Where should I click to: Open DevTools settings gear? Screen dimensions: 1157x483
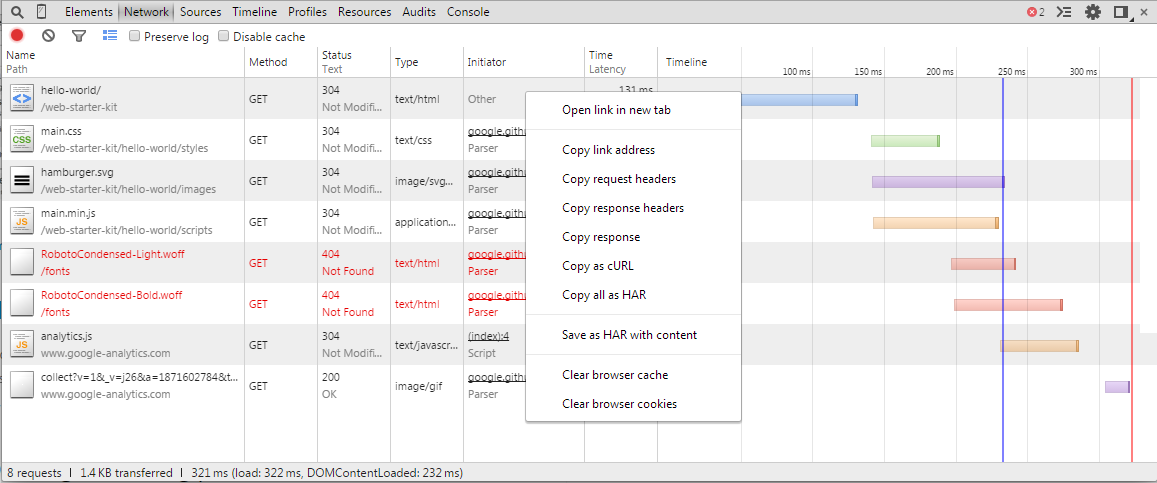tap(1093, 12)
